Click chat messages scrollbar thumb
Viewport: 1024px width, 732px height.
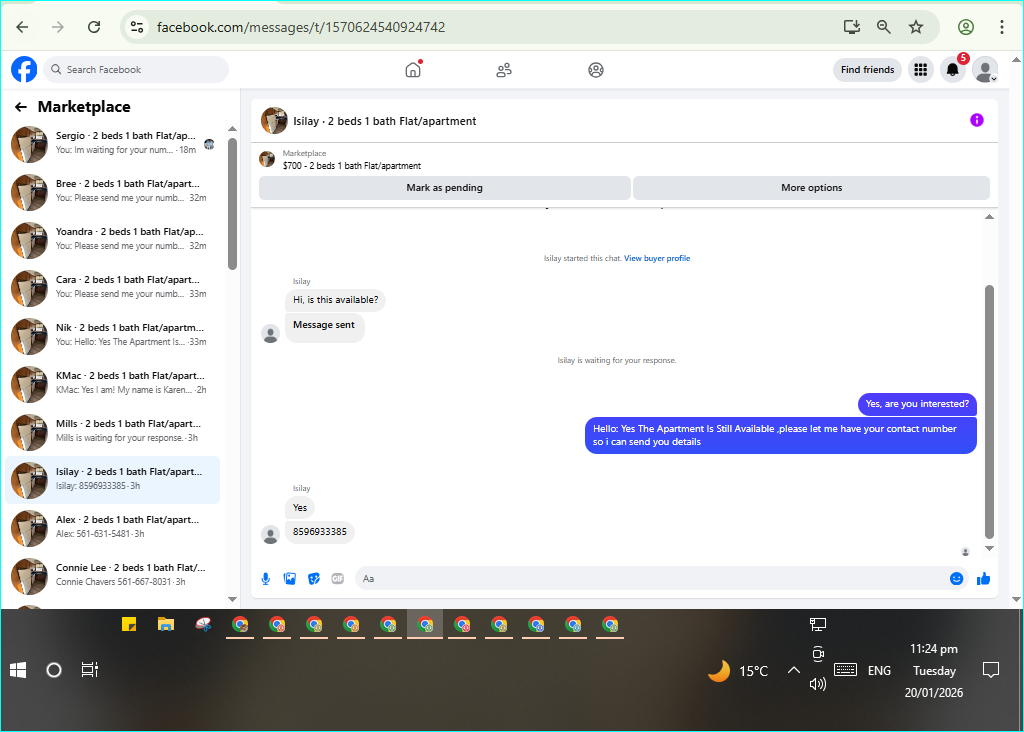coord(989,411)
